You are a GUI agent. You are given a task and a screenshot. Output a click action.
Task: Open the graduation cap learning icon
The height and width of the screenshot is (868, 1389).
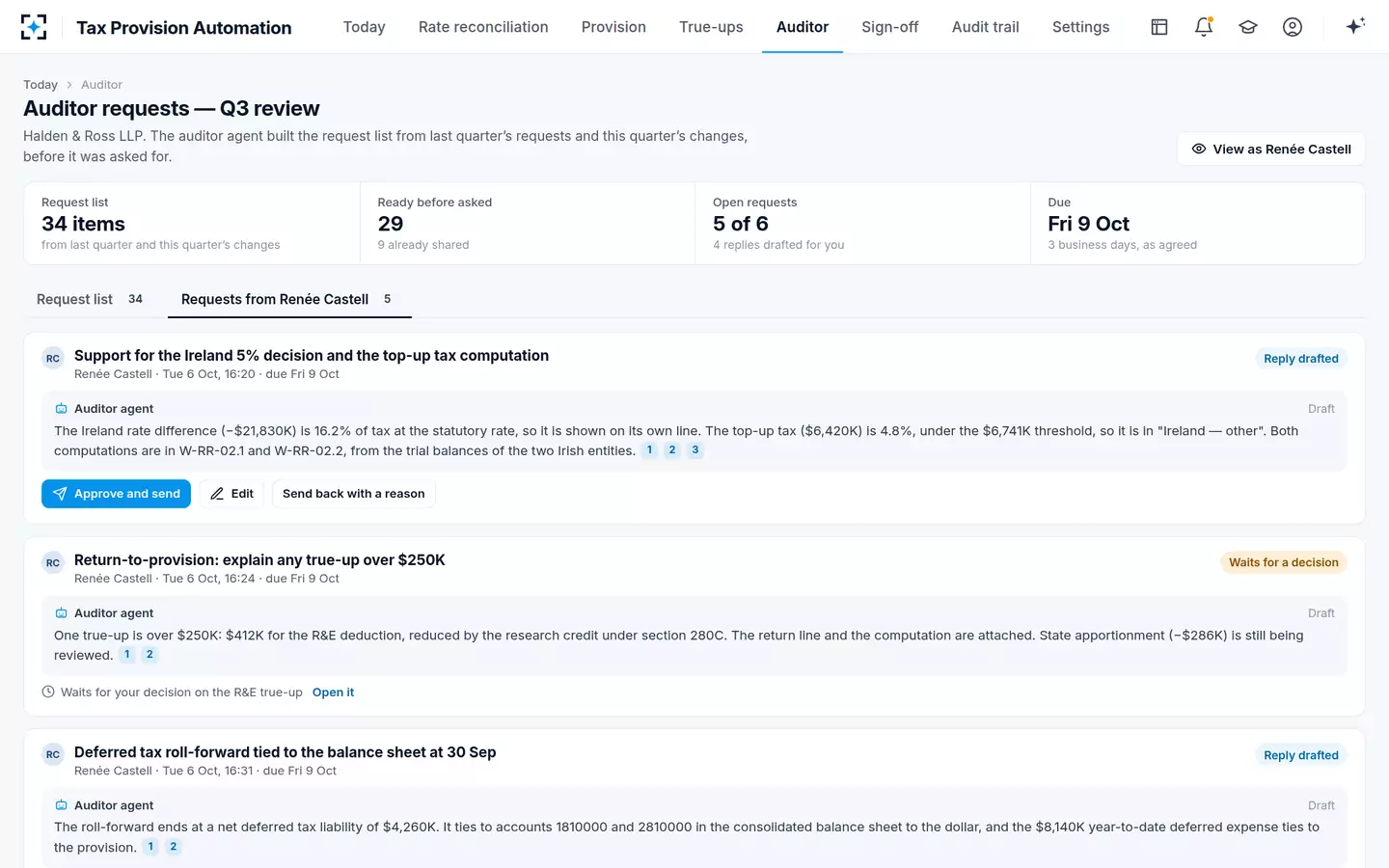click(1248, 27)
